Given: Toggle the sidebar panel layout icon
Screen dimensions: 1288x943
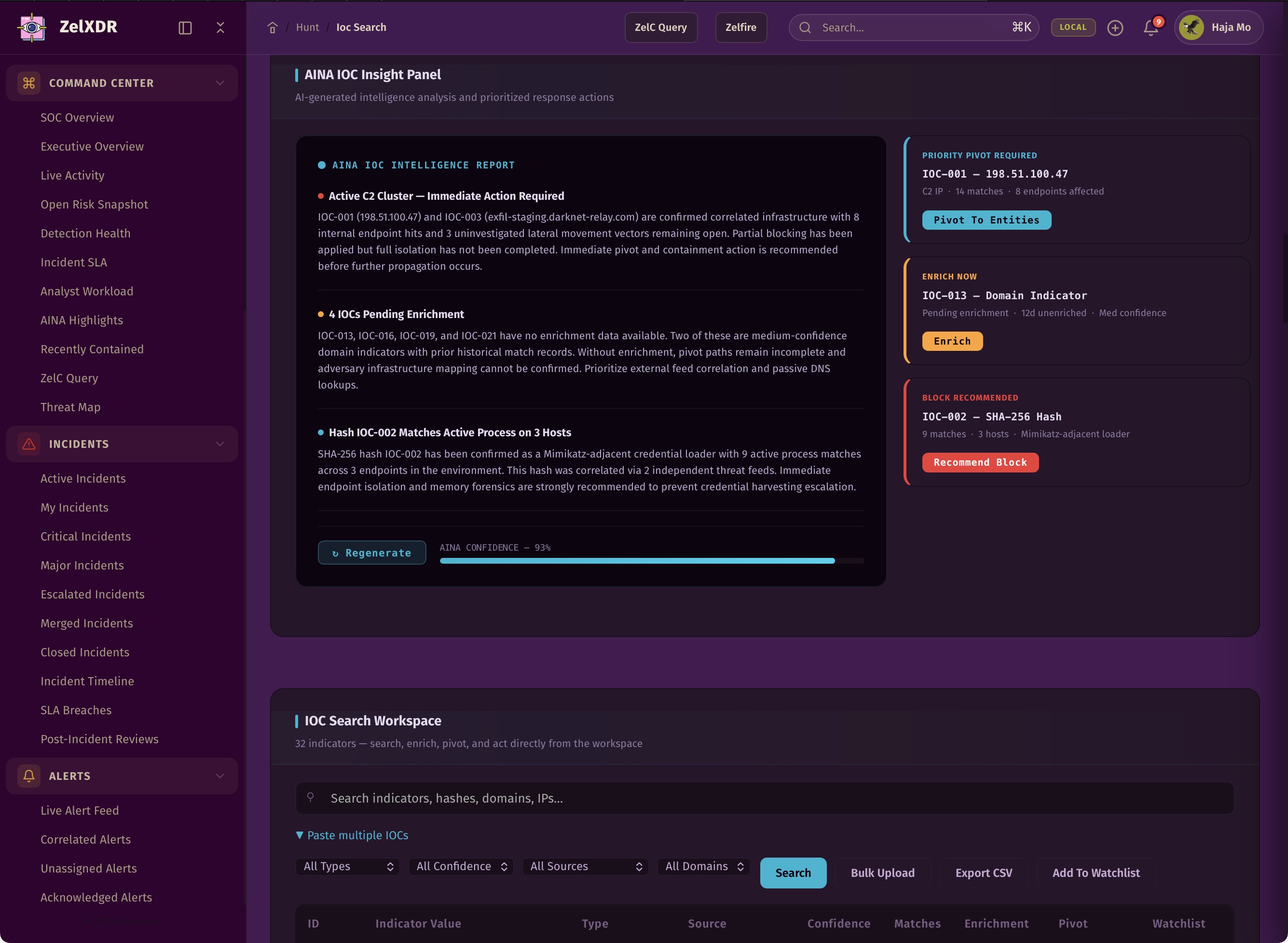Looking at the screenshot, I should click(x=185, y=28).
